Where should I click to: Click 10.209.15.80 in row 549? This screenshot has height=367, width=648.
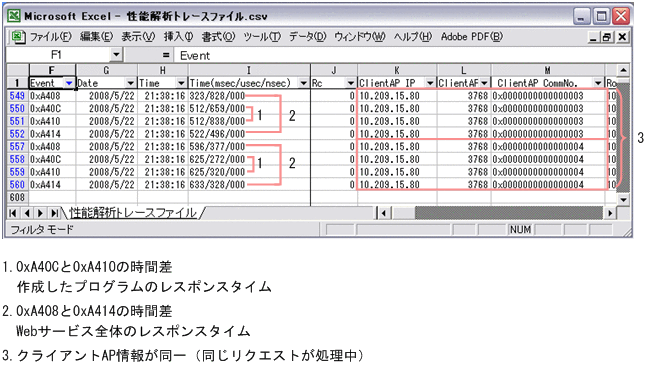[397, 96]
